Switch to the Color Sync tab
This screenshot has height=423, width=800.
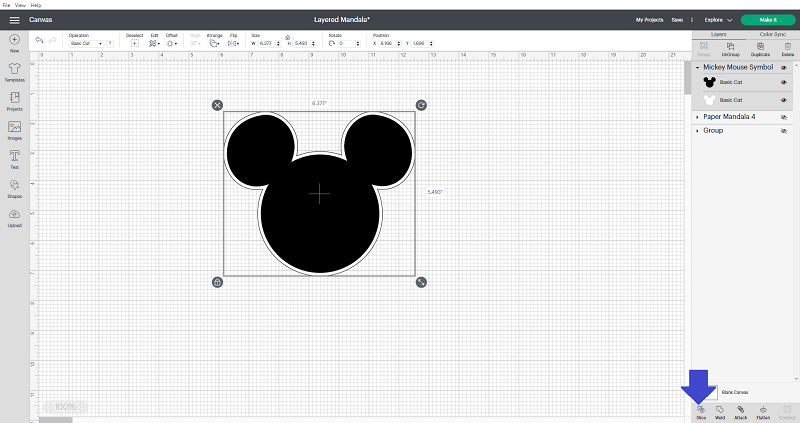point(772,34)
